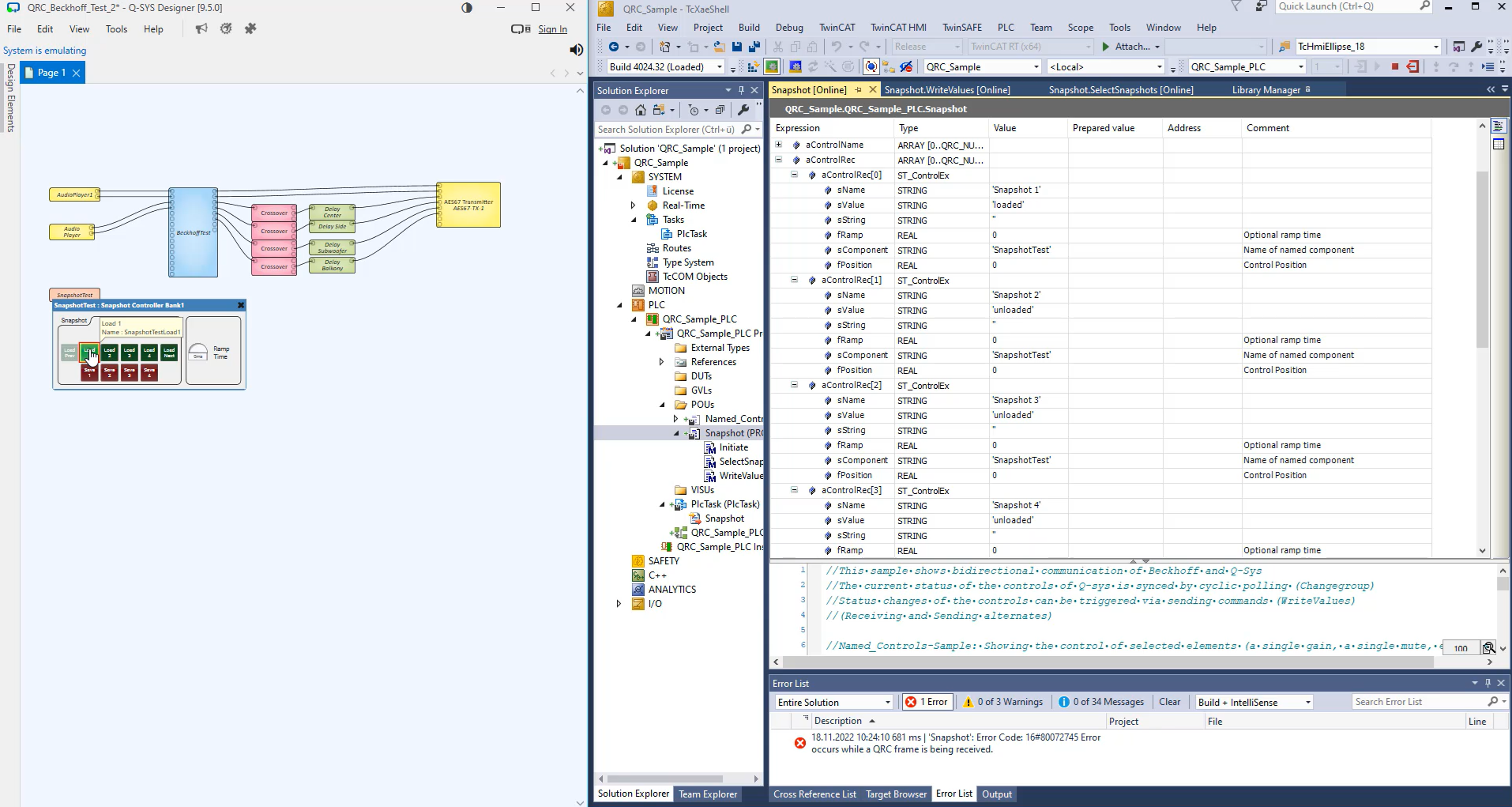Toggle the Load 3 snapshot button
The height and width of the screenshot is (807, 1512).
click(130, 353)
